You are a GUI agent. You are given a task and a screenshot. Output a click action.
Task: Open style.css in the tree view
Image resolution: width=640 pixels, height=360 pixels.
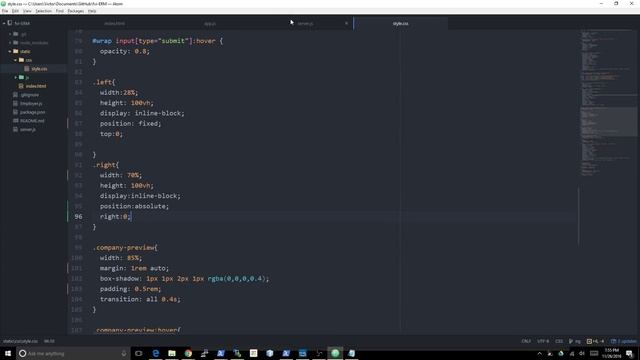pos(39,69)
